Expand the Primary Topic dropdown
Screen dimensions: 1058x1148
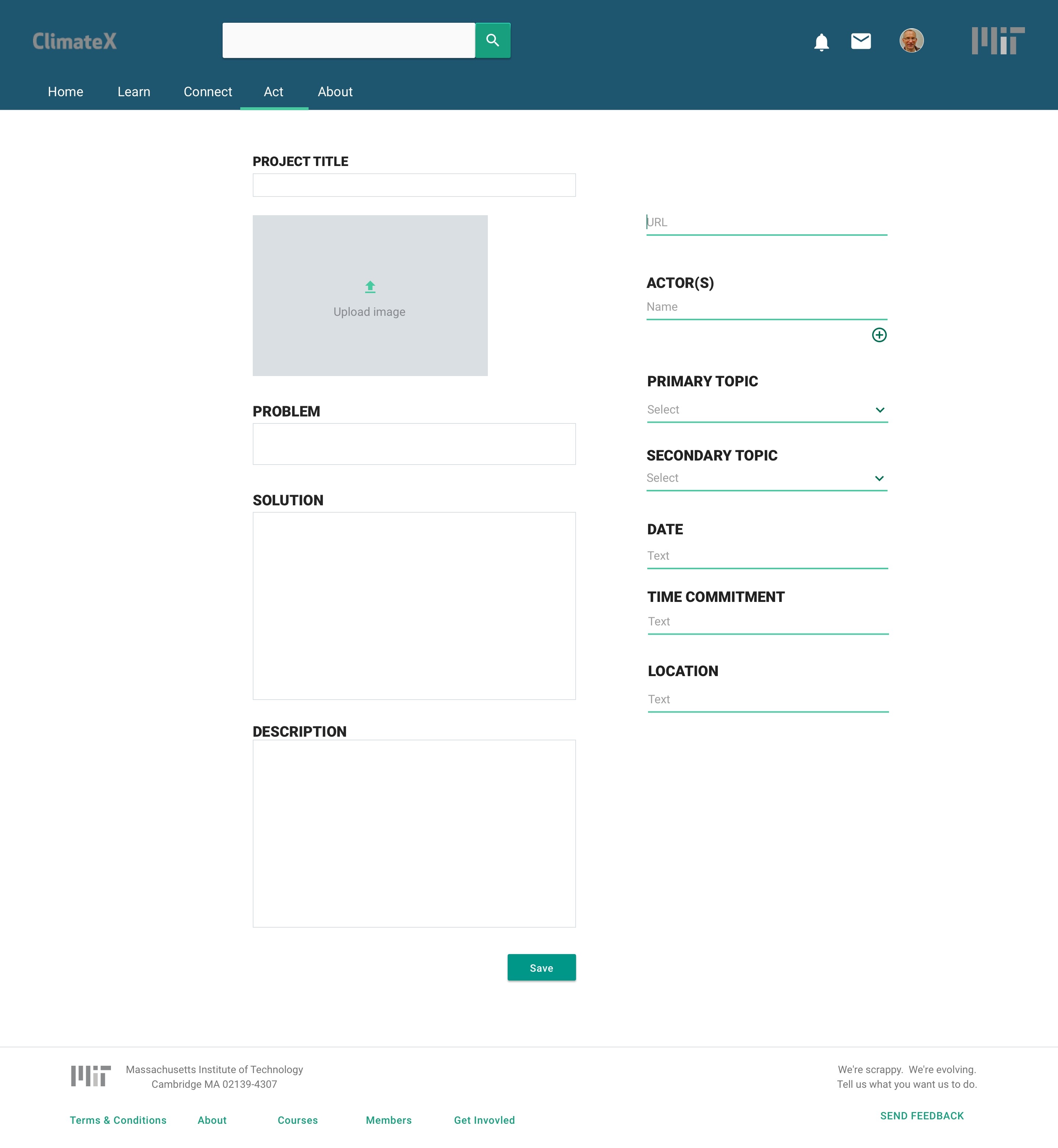pyautogui.click(x=879, y=410)
